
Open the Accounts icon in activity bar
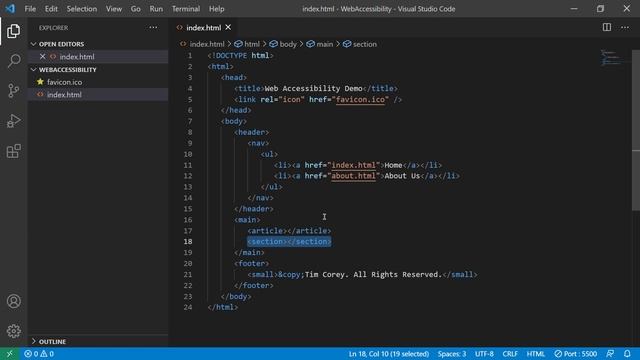(13, 301)
